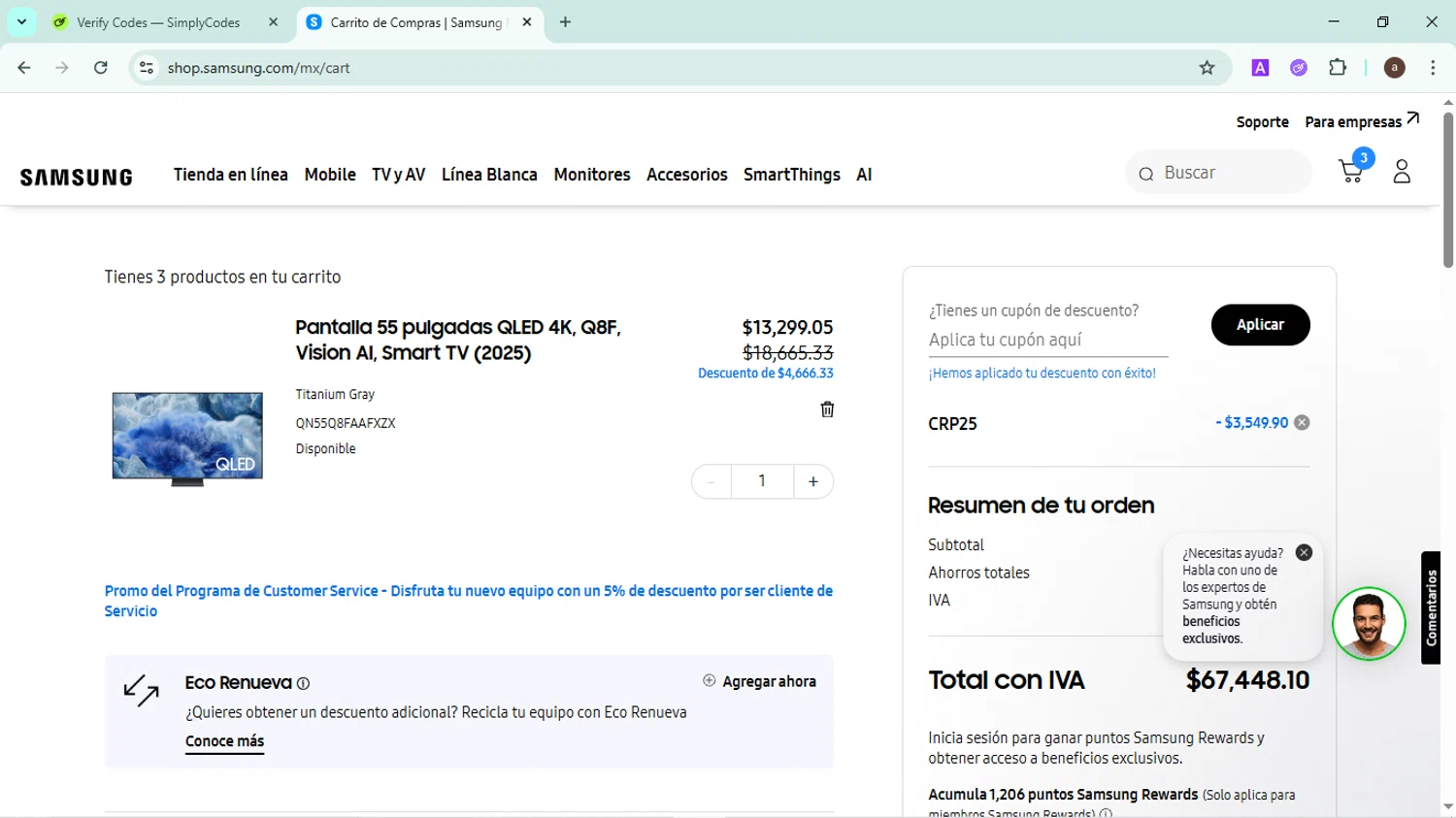
Task: Delete the QLED TV from cart
Action: tap(827, 409)
